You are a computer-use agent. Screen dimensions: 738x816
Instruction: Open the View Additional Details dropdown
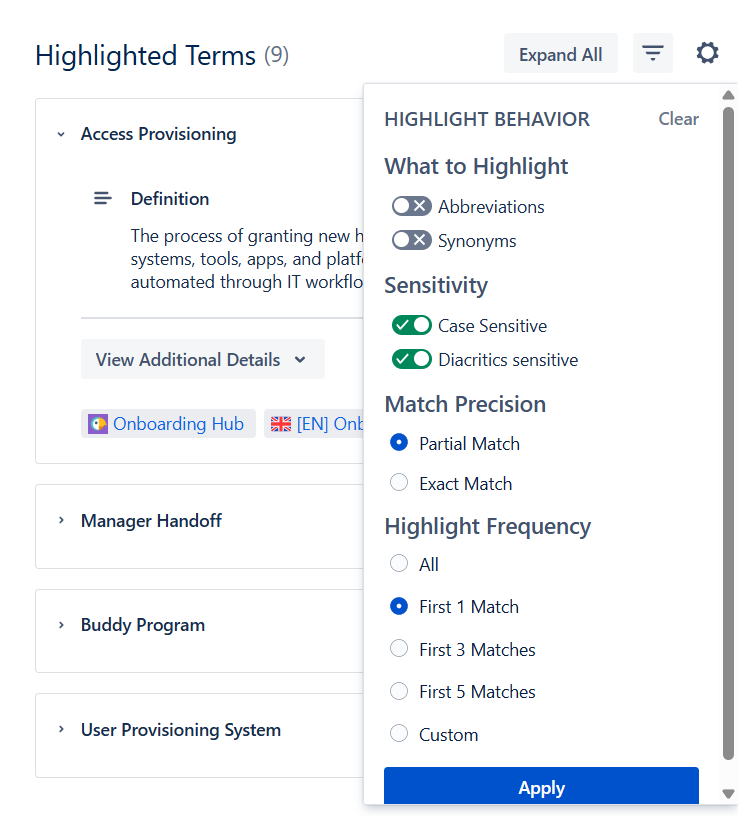point(202,359)
